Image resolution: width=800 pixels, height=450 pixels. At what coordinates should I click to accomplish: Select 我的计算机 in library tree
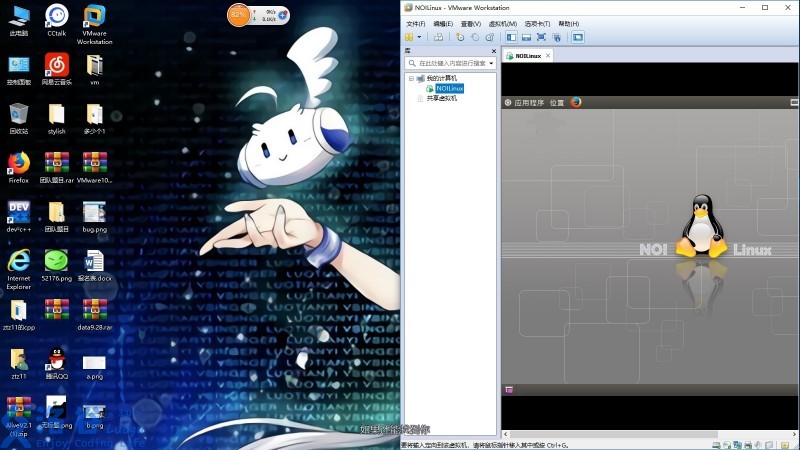441,79
